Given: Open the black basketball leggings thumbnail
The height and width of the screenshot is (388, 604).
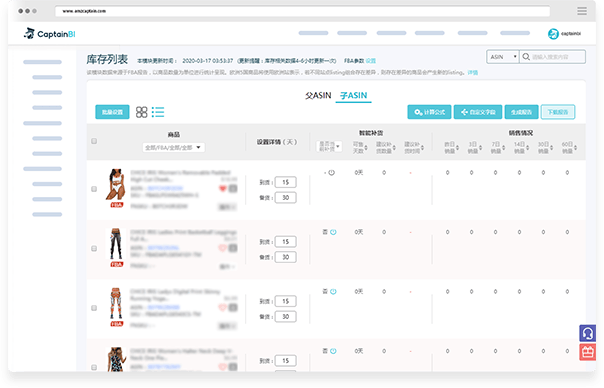Looking at the screenshot, I should (116, 244).
